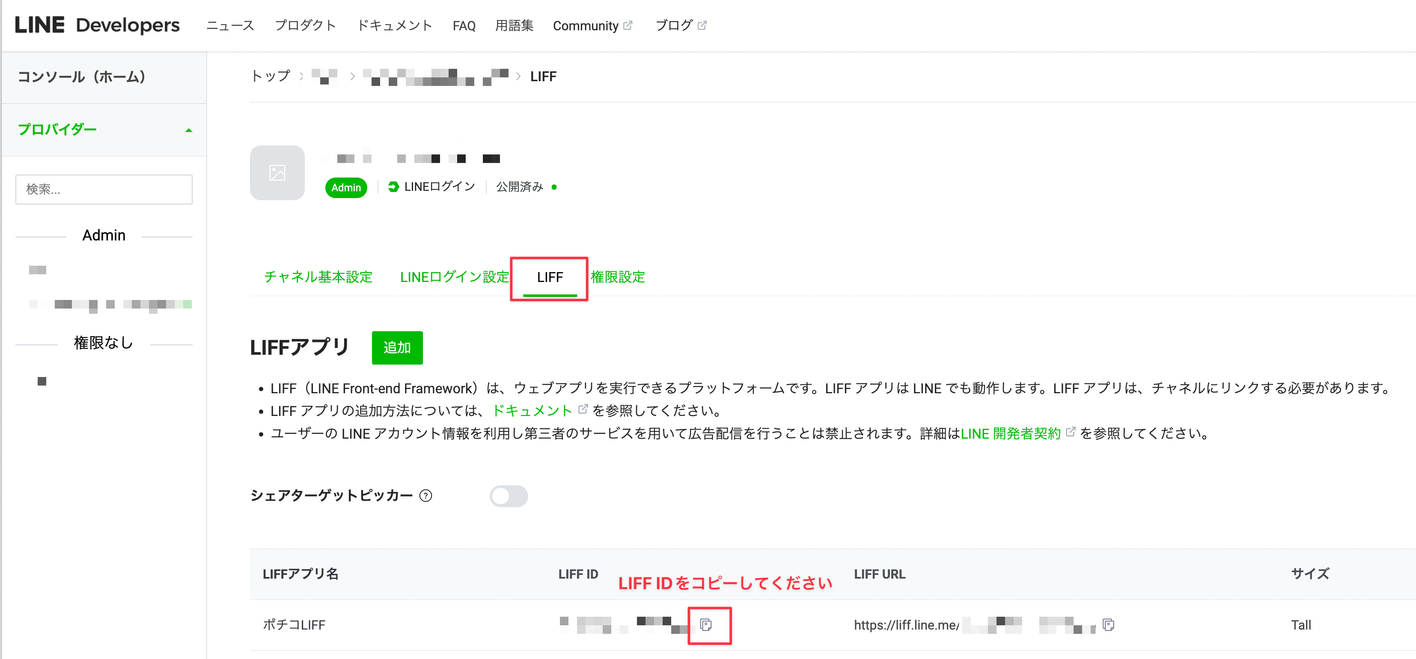Viewport: 1416px width, 659px height.
Task: Go to コンソール（ホーム） in sidebar
Action: pyautogui.click(x=82, y=77)
